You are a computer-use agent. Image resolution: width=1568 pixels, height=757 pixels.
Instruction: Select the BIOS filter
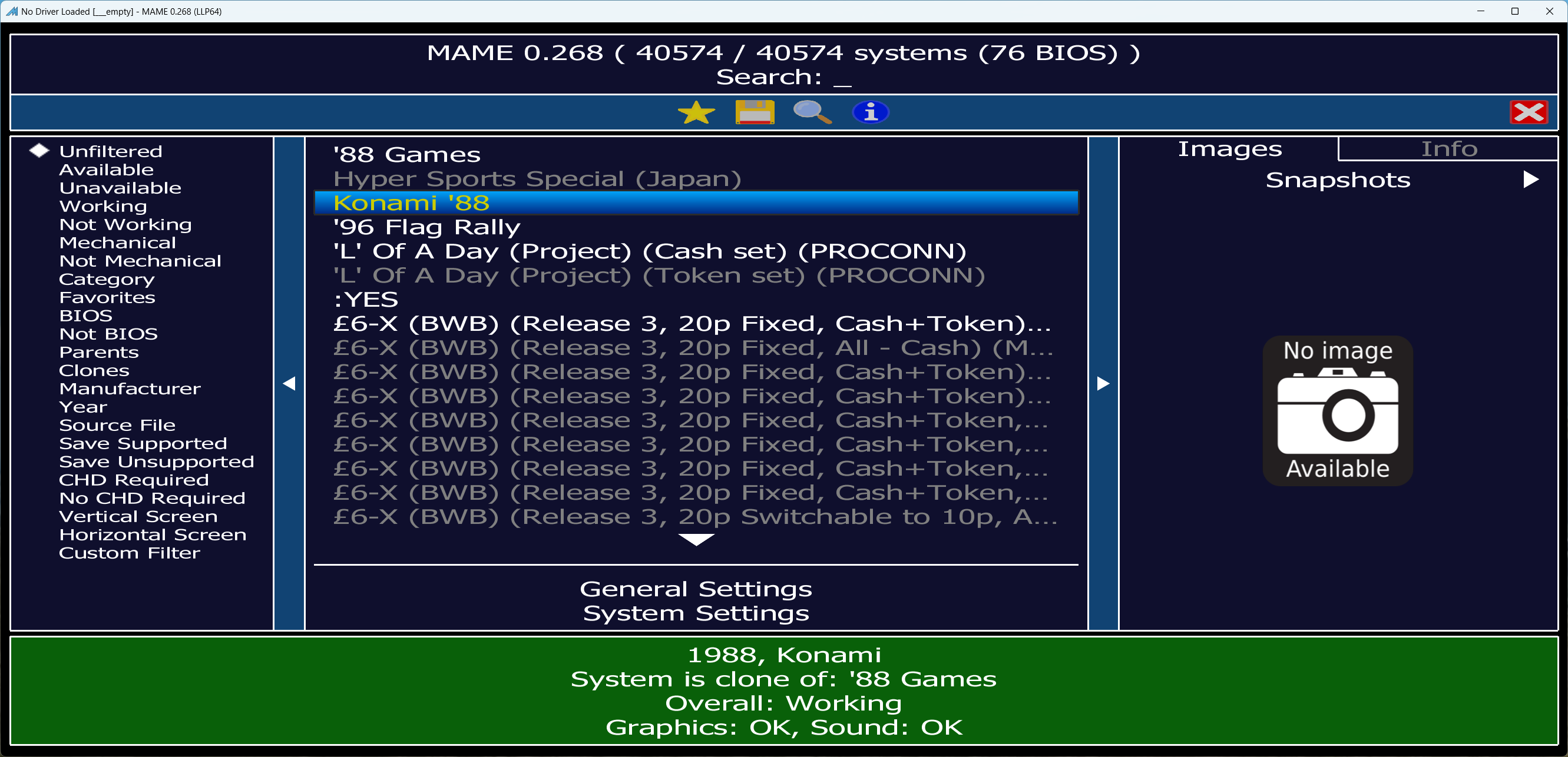pyautogui.click(x=86, y=316)
